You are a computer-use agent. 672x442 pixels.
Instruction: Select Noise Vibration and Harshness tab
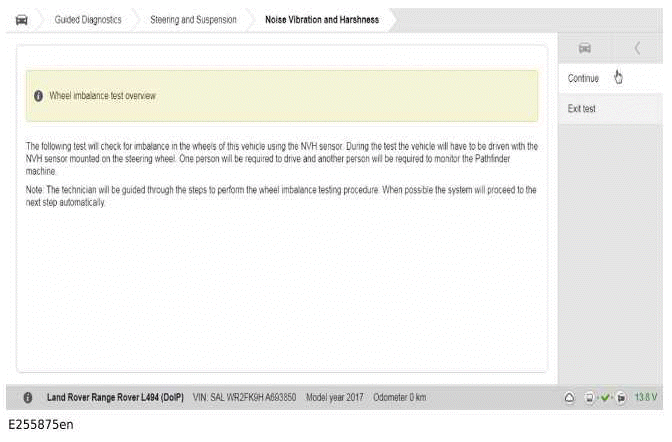coord(321,19)
